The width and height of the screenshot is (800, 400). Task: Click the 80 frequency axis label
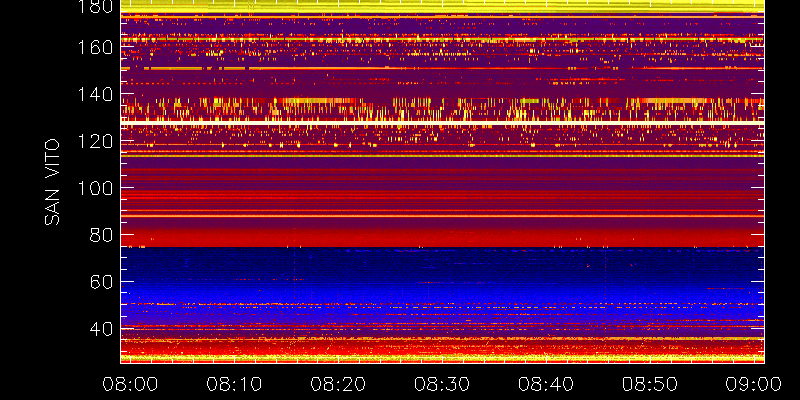[102, 235]
